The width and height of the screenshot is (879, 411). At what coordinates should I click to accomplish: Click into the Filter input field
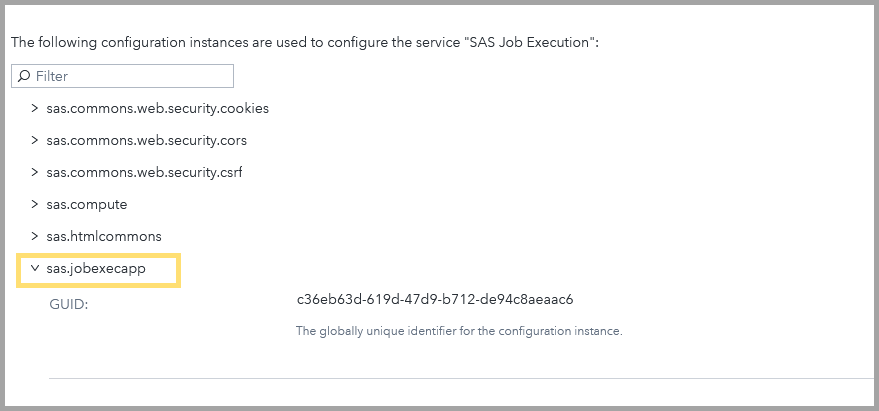[x=130, y=76]
